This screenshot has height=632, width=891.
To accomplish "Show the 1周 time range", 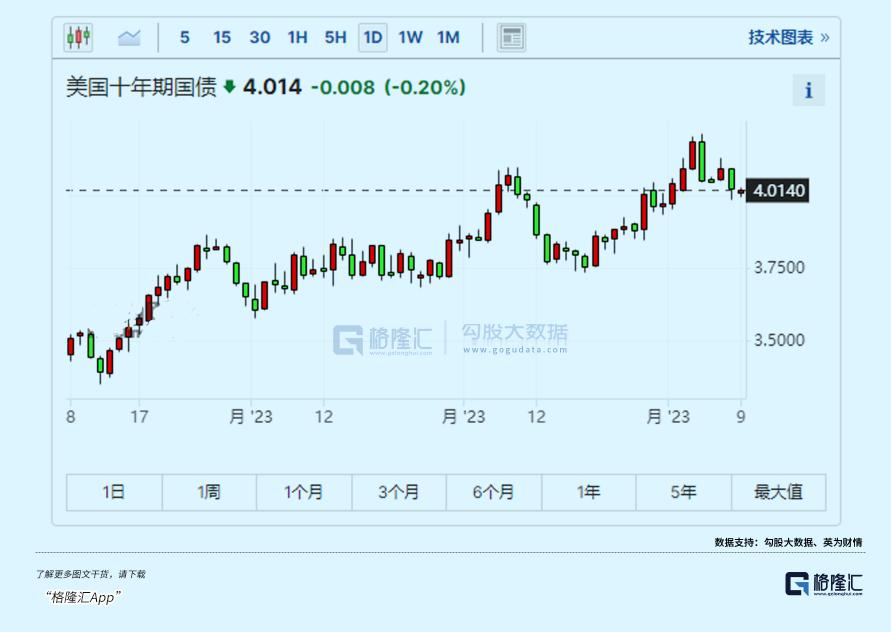I will point(209,492).
